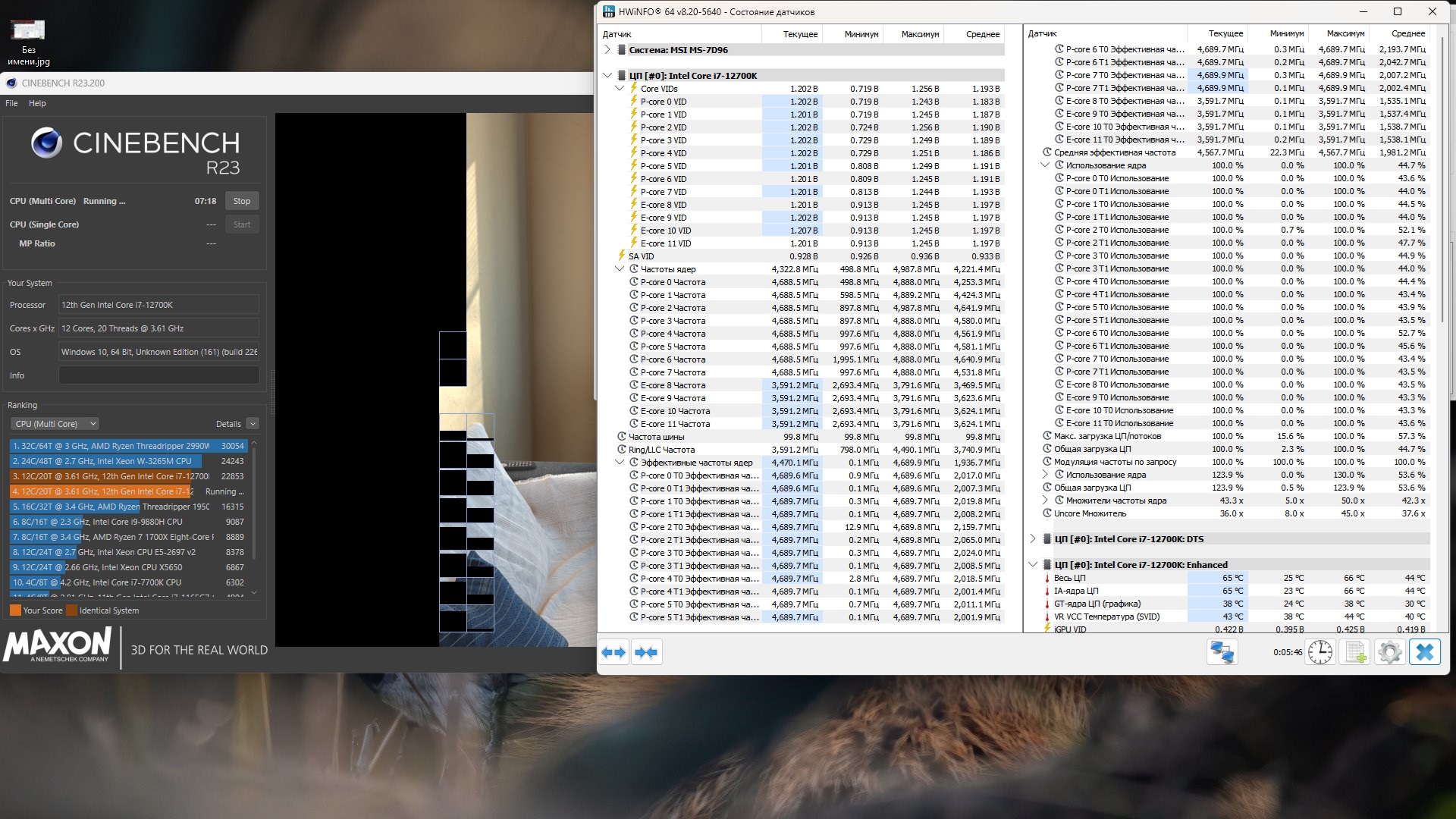Open the Help menu in Cinebench
1456x819 pixels.
[37, 103]
